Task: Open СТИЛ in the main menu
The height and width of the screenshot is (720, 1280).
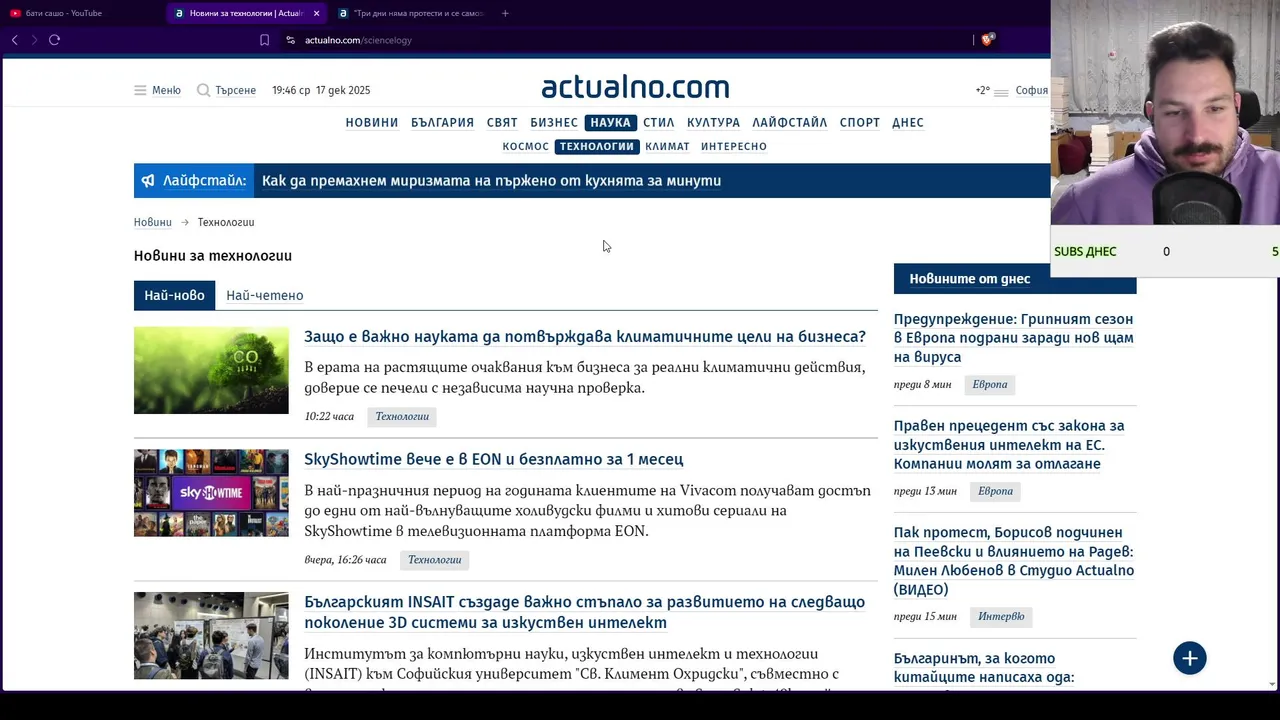Action: pos(659,123)
